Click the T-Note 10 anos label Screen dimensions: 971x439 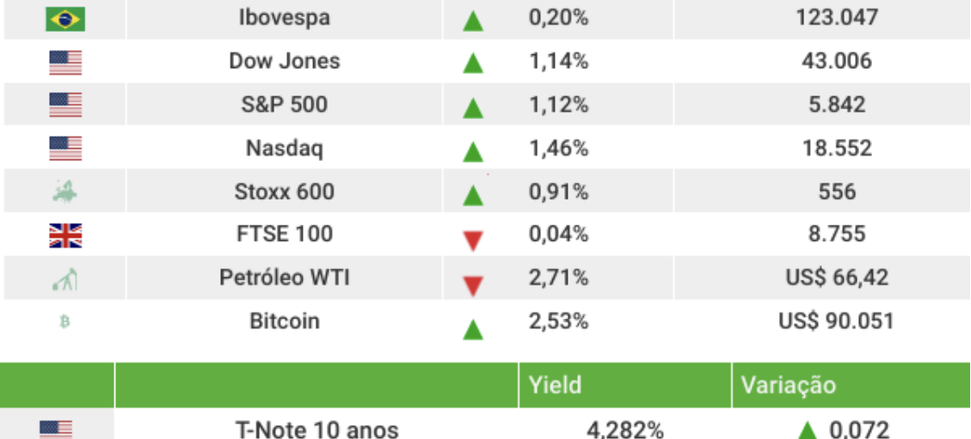[x=317, y=430]
